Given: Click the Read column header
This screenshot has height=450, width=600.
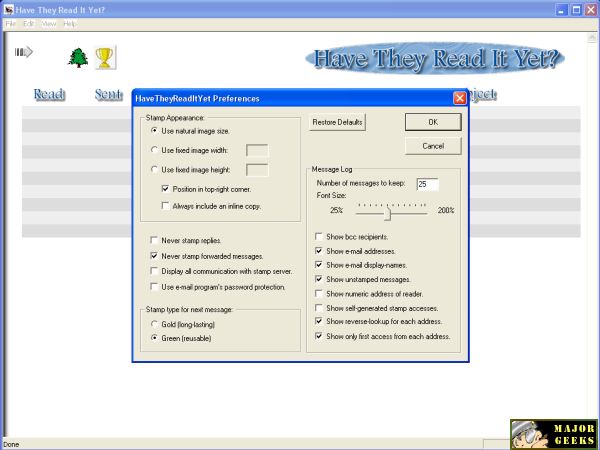Looking at the screenshot, I should pyautogui.click(x=49, y=94).
